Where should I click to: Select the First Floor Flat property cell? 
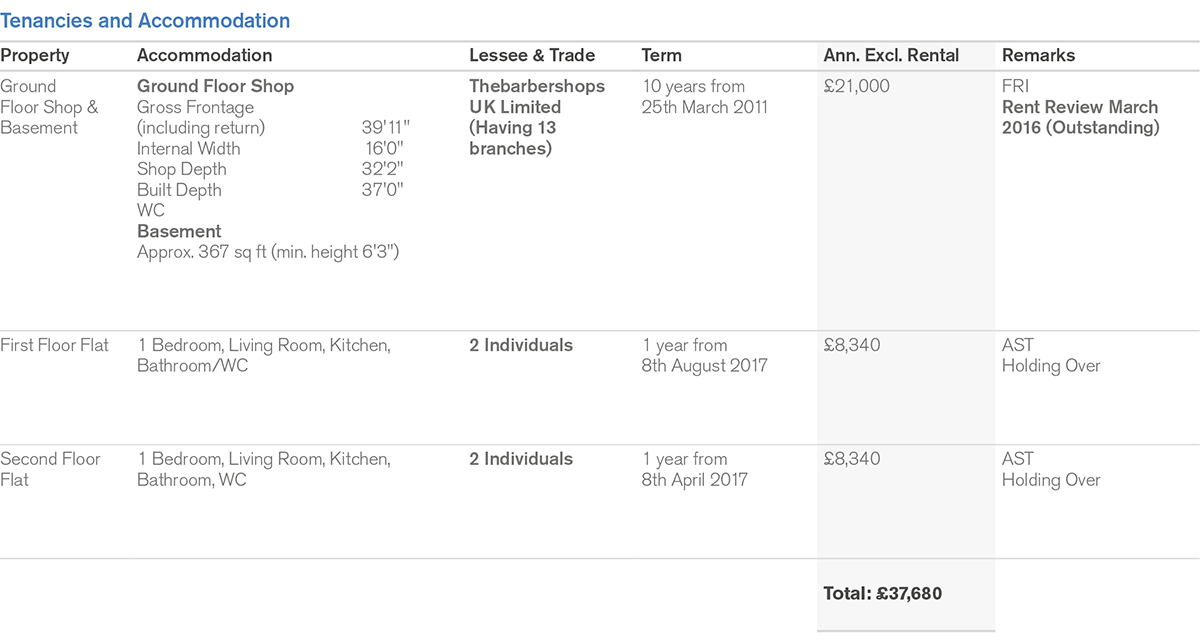[x=54, y=346]
